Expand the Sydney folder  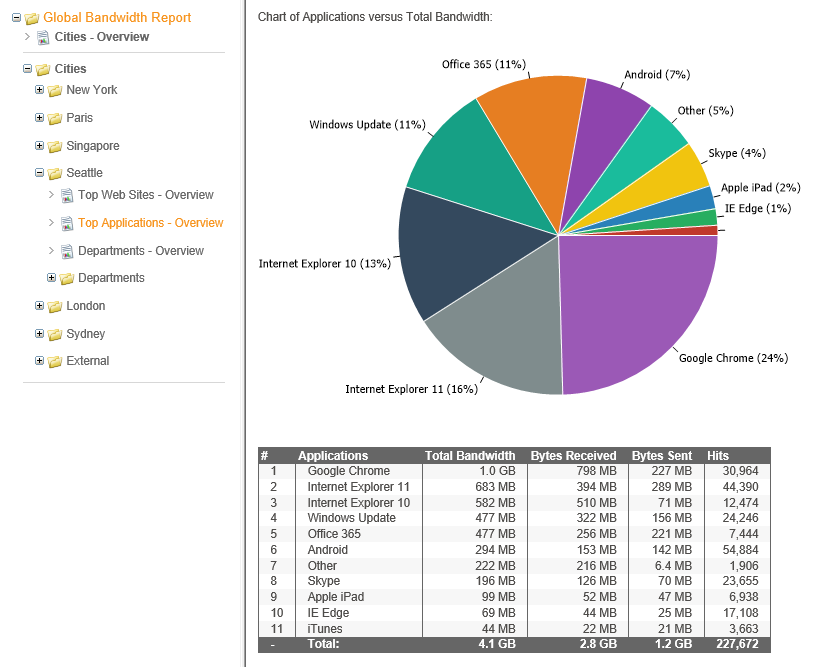tap(39, 333)
